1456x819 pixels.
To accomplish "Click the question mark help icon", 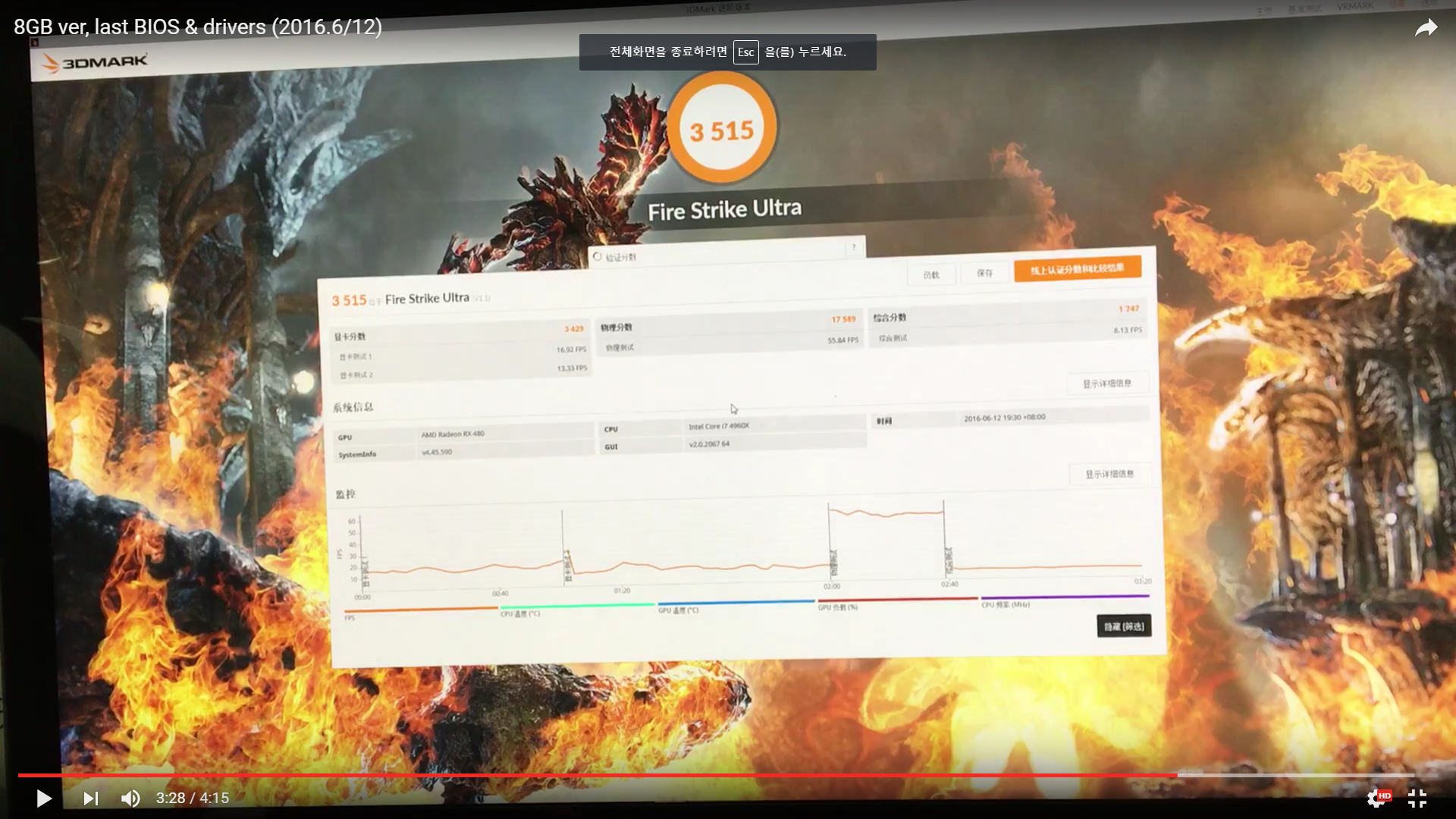I will 854,247.
